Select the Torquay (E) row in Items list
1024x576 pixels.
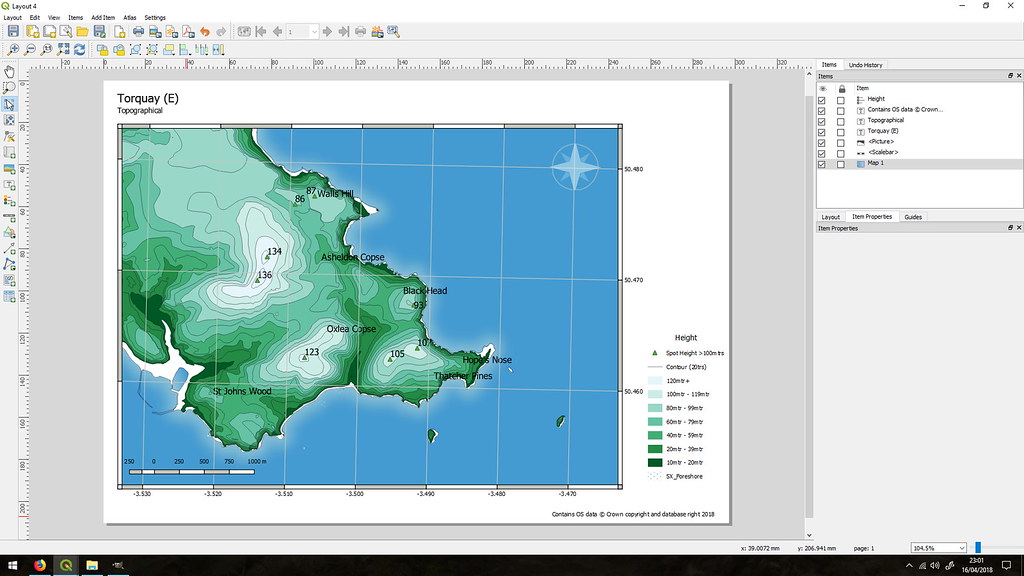click(920, 131)
